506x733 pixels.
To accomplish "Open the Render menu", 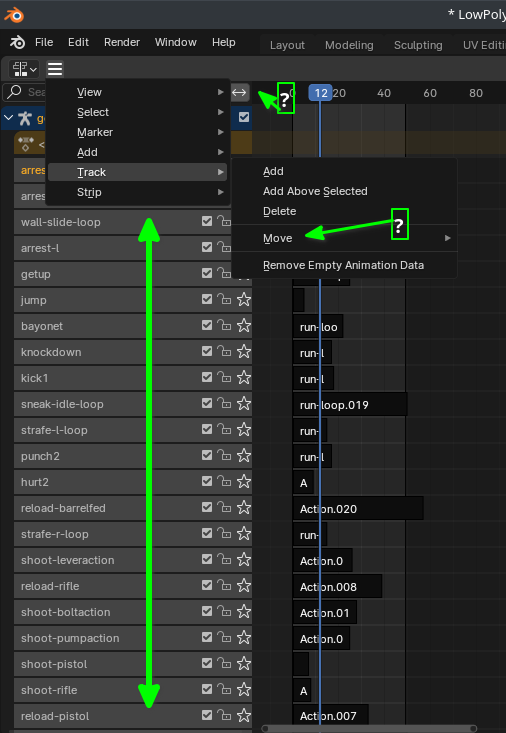I will [122, 43].
